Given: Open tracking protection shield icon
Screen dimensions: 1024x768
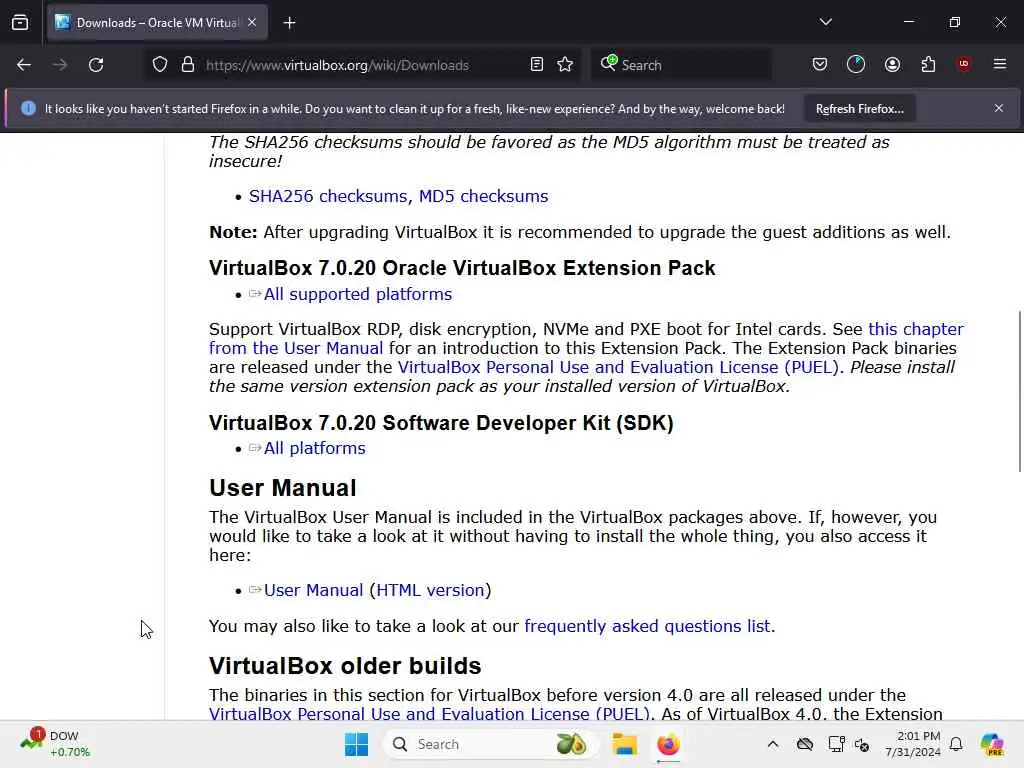Looking at the screenshot, I should [x=160, y=65].
